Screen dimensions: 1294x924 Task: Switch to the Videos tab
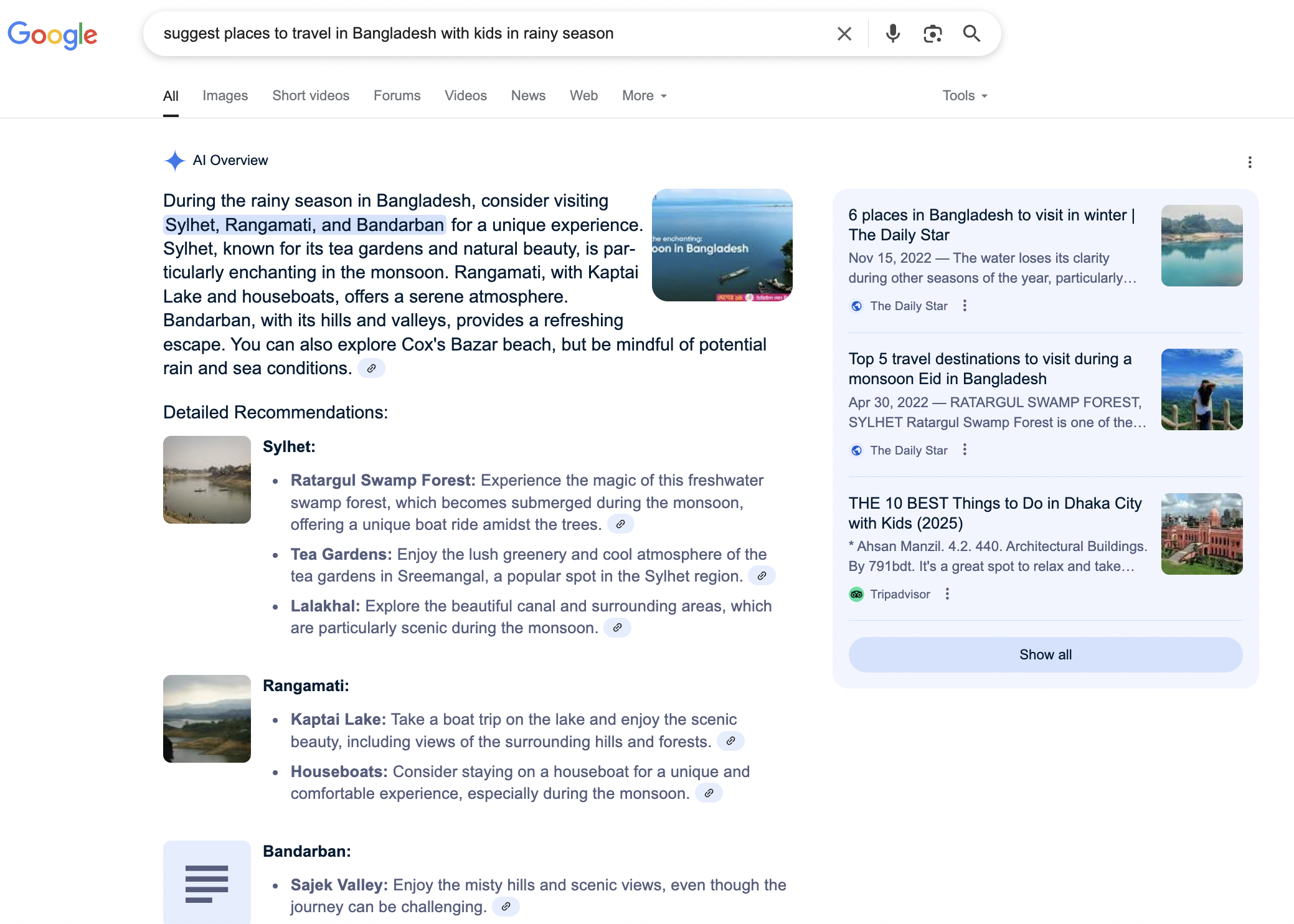click(x=465, y=96)
